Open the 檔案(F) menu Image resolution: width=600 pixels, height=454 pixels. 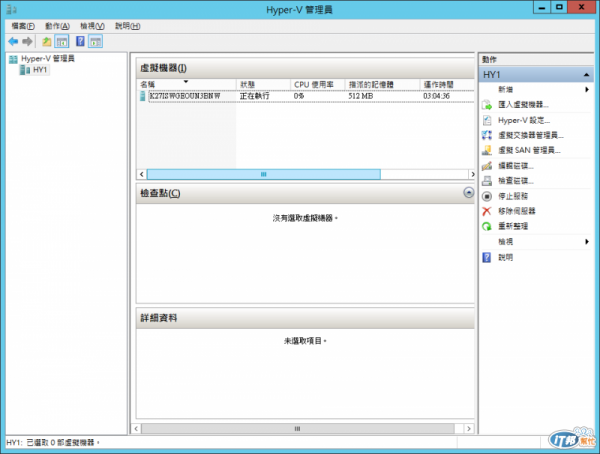click(x=23, y=26)
